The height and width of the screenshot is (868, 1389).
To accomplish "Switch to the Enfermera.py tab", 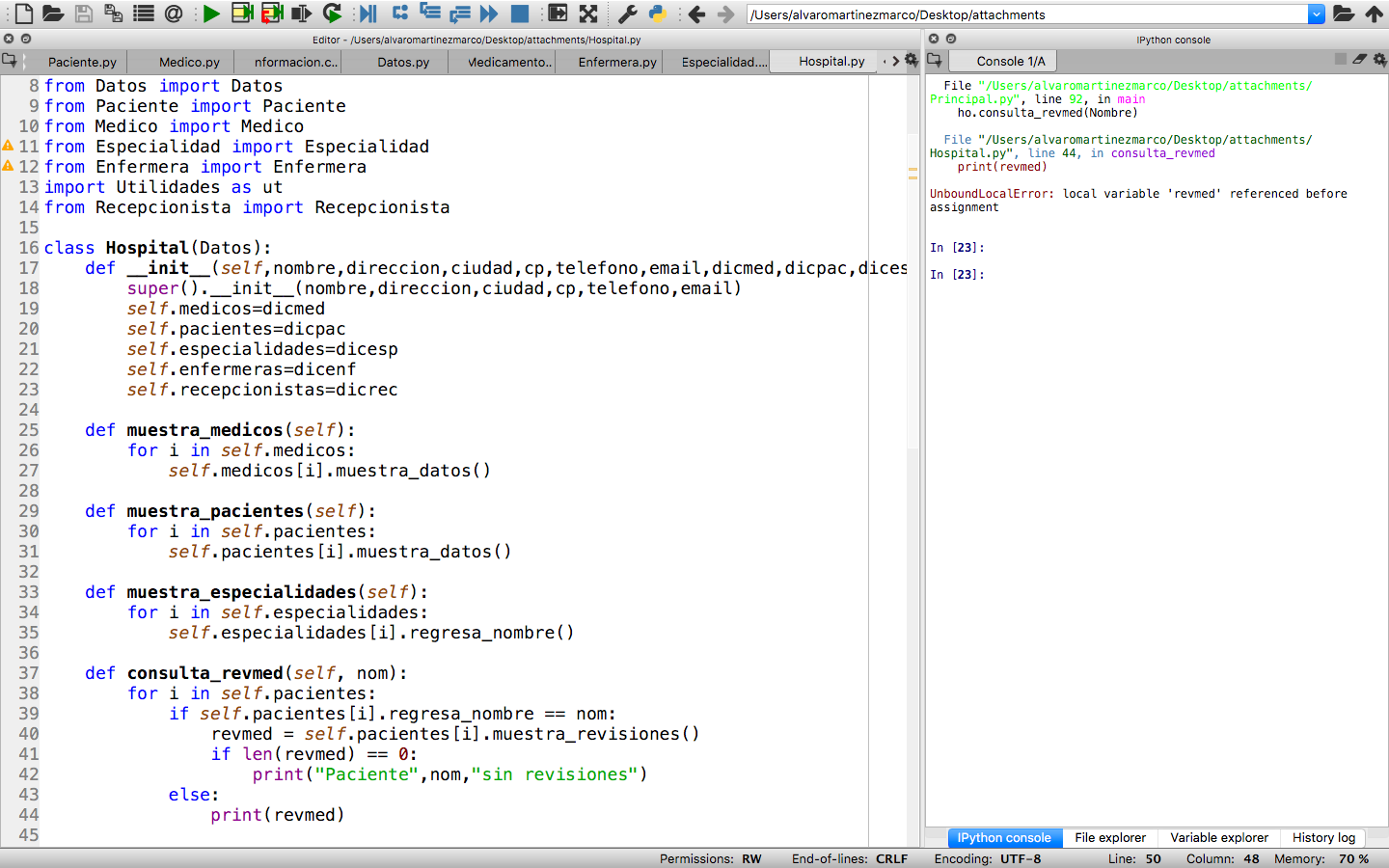I will coord(617,62).
